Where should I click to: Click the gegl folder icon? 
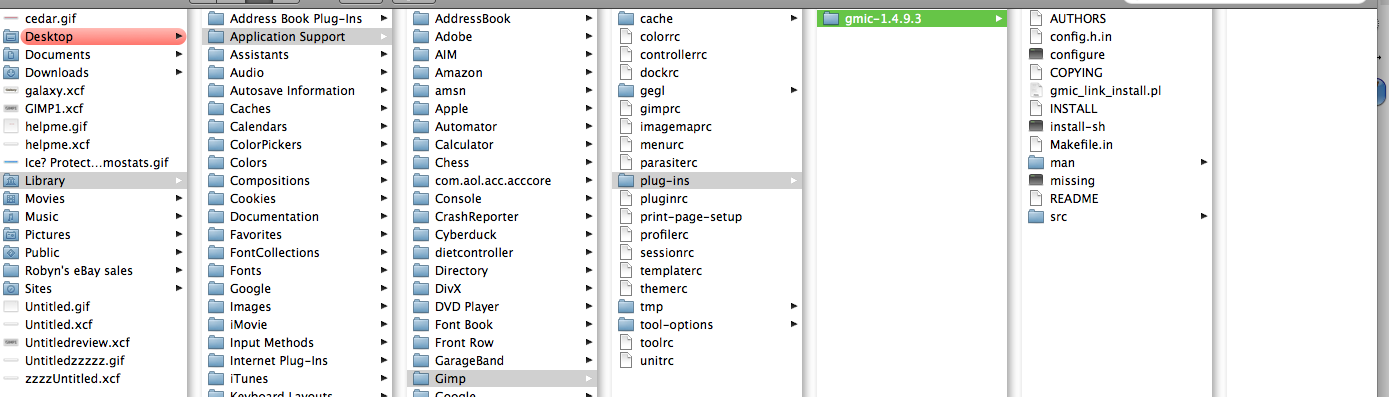[626, 91]
